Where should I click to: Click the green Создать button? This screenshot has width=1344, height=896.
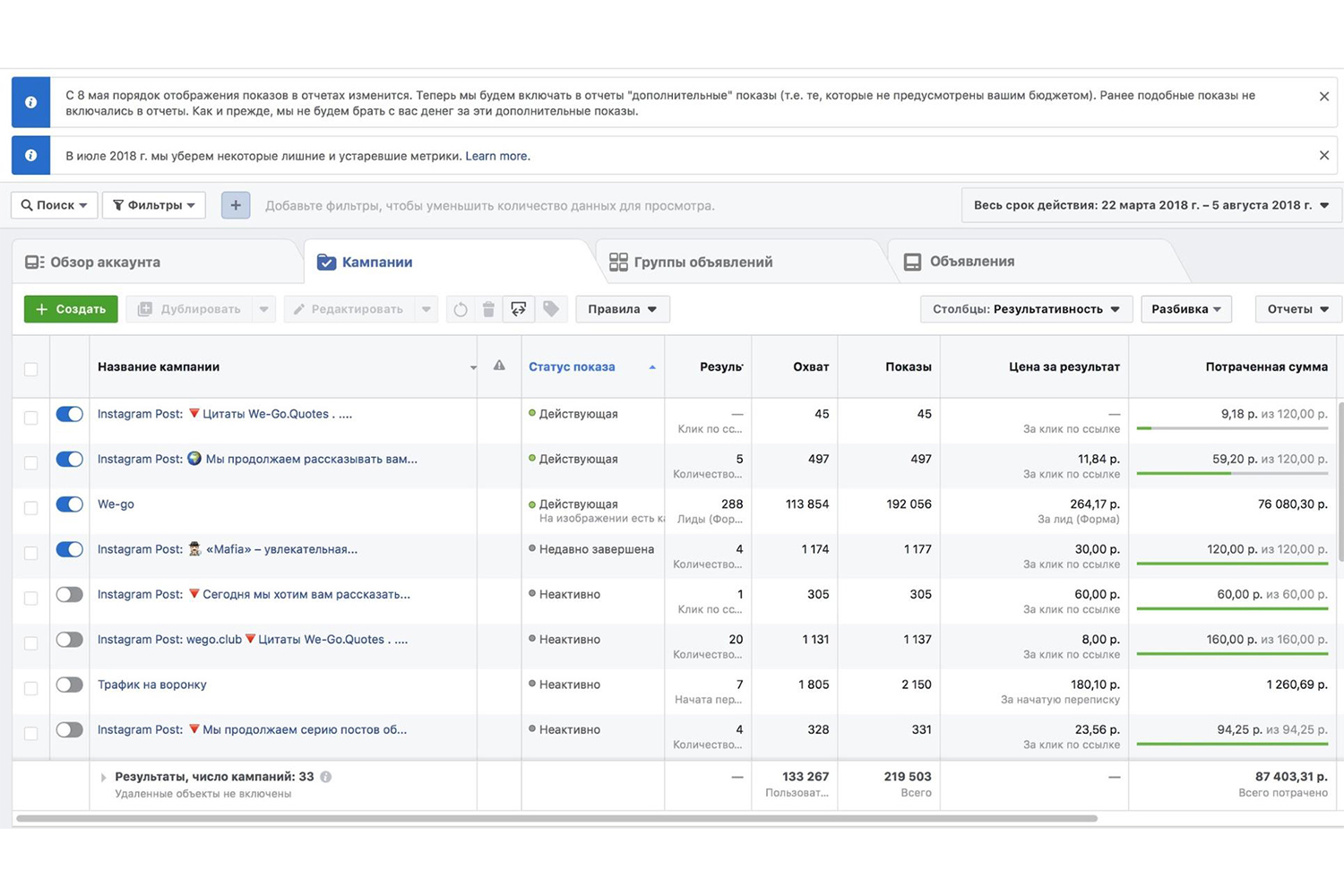coord(71,309)
